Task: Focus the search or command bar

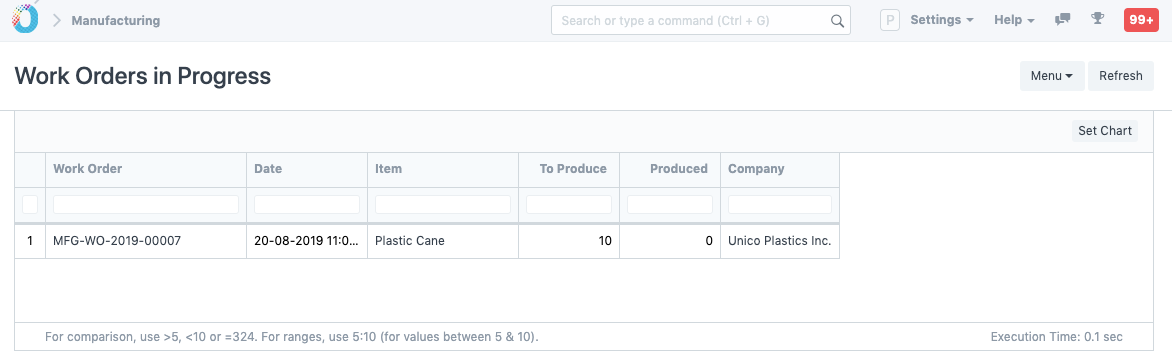Action: pyautogui.click(x=700, y=20)
